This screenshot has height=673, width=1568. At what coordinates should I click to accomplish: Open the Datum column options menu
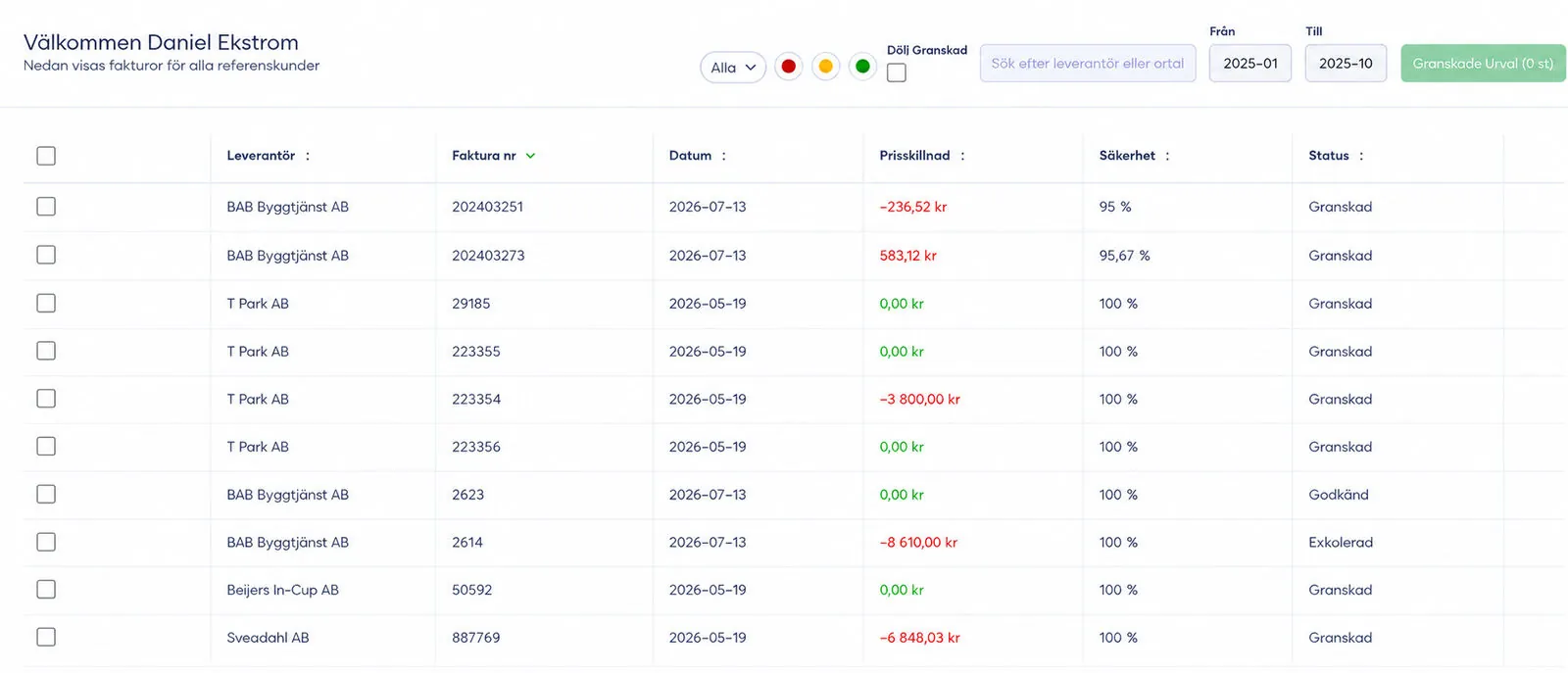724,156
